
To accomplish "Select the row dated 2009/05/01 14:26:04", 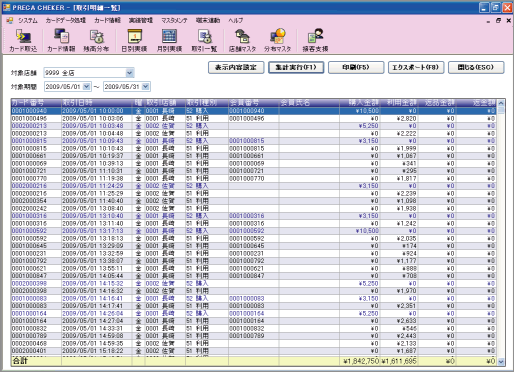I will point(254,313).
